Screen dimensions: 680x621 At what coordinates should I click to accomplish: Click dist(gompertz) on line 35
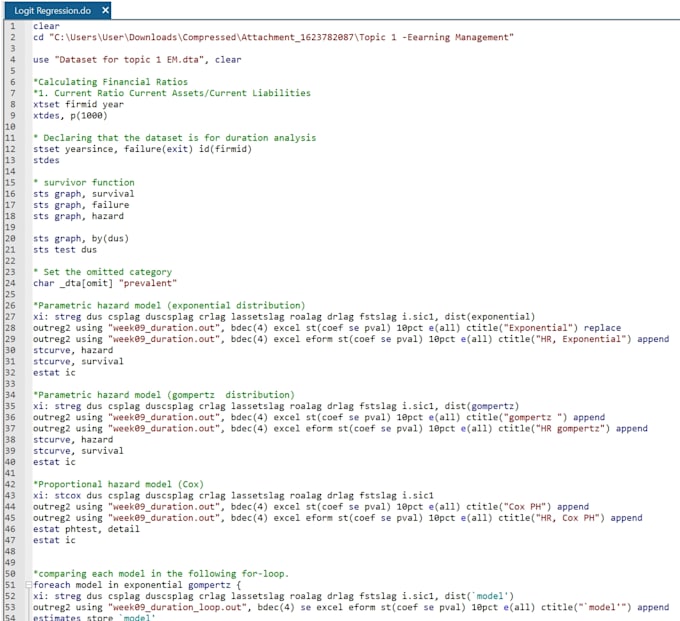[481, 406]
